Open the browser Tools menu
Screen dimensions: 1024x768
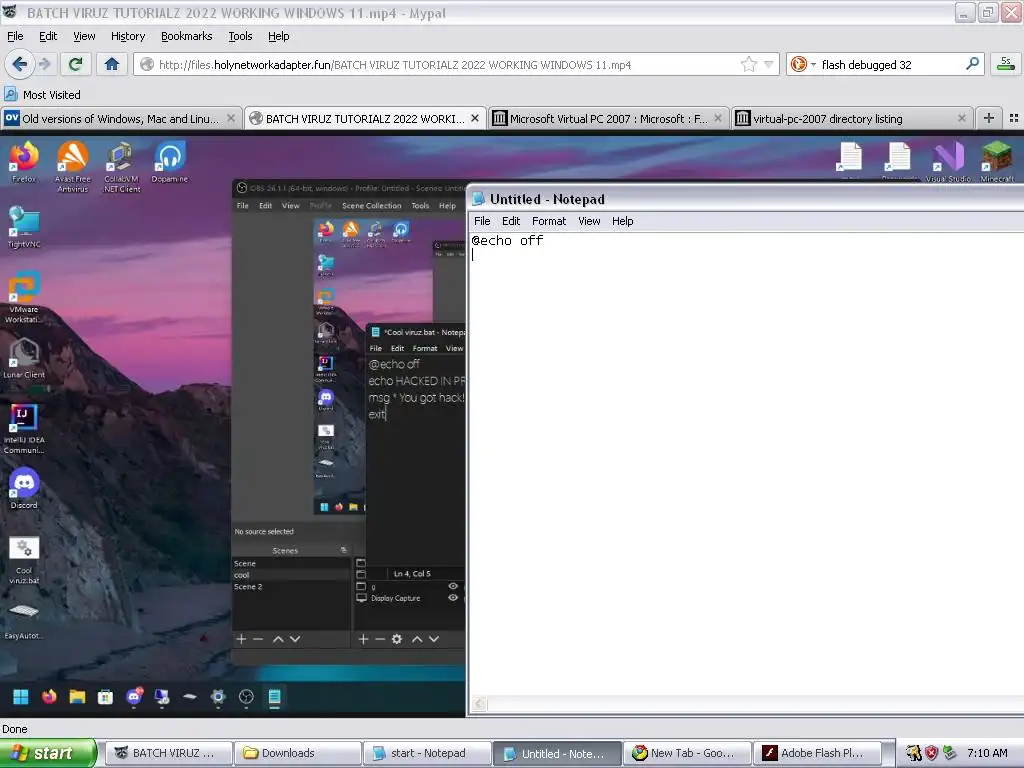click(x=240, y=36)
